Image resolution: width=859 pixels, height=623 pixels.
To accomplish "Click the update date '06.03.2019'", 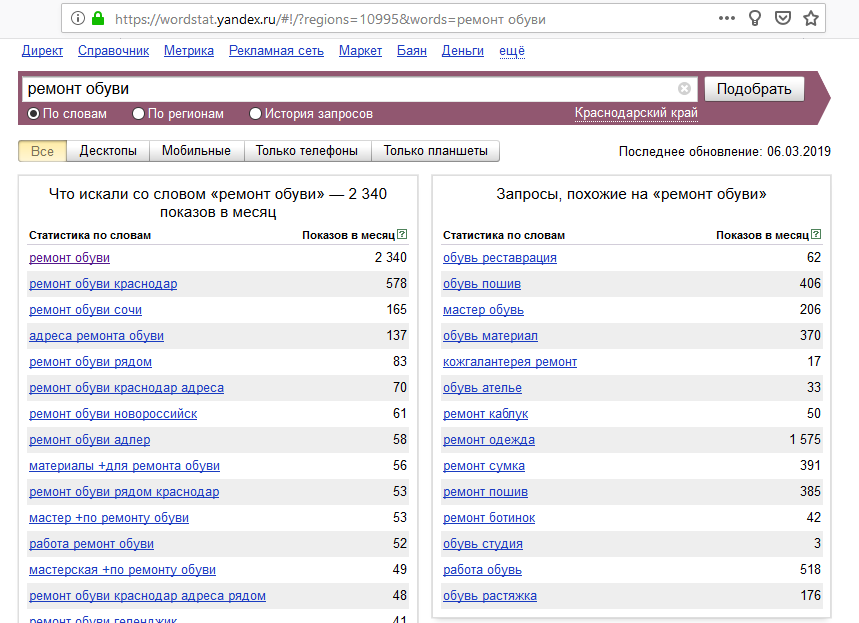I will pos(799,151).
